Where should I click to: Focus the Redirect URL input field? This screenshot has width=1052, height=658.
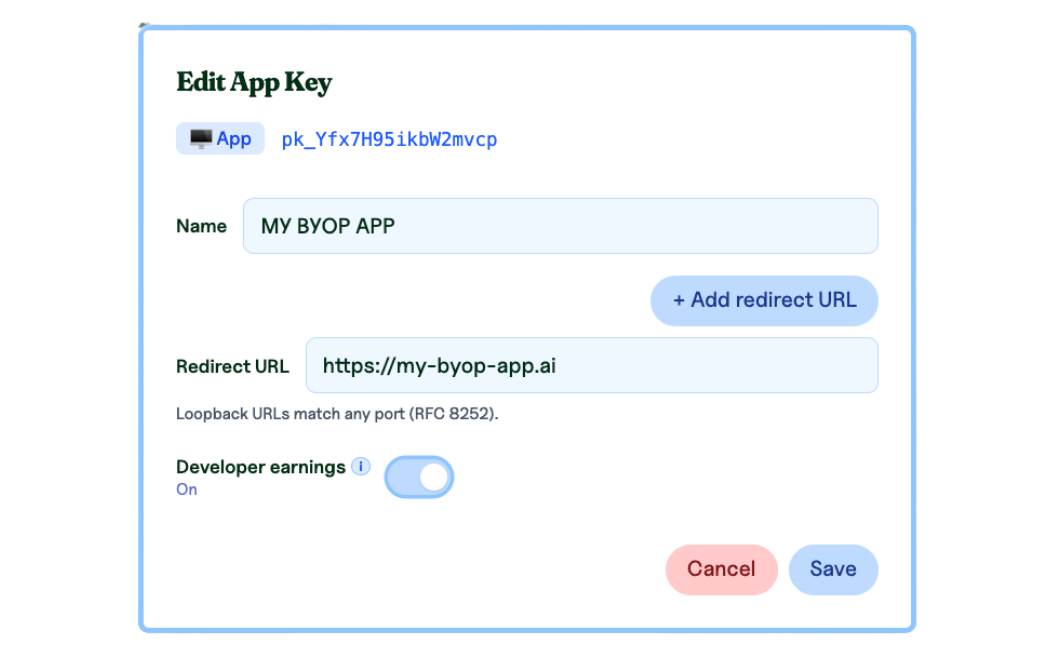(592, 366)
